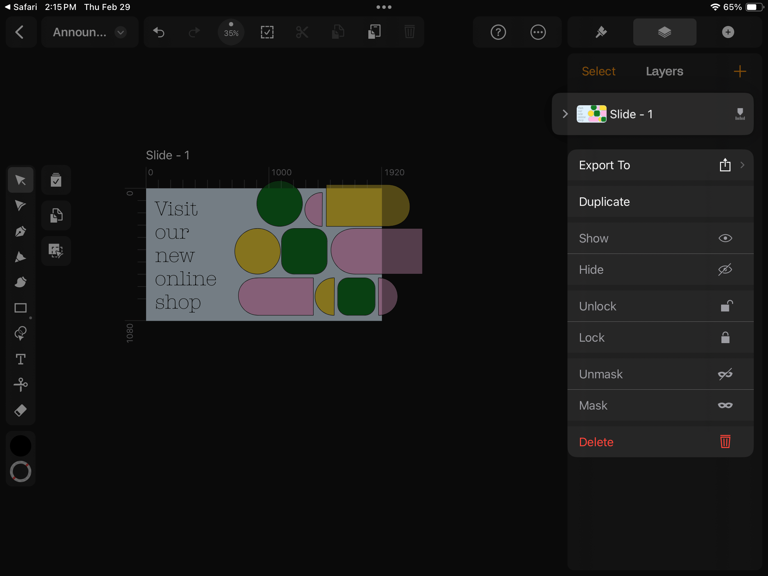Open the black fill color swatch
Viewport: 768px width, 576px height.
21,446
